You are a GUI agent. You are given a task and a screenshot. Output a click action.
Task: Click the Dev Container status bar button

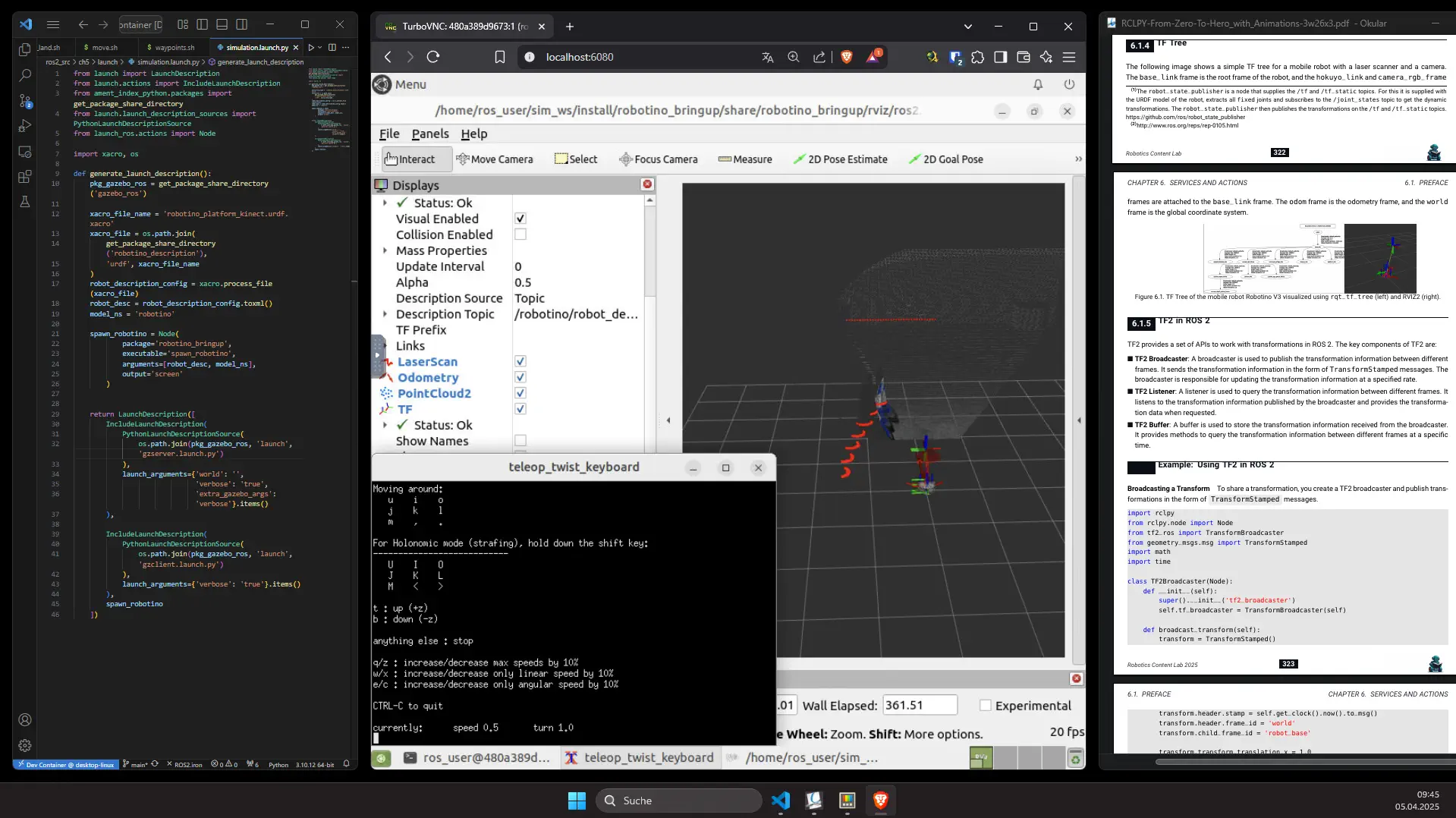(65, 764)
